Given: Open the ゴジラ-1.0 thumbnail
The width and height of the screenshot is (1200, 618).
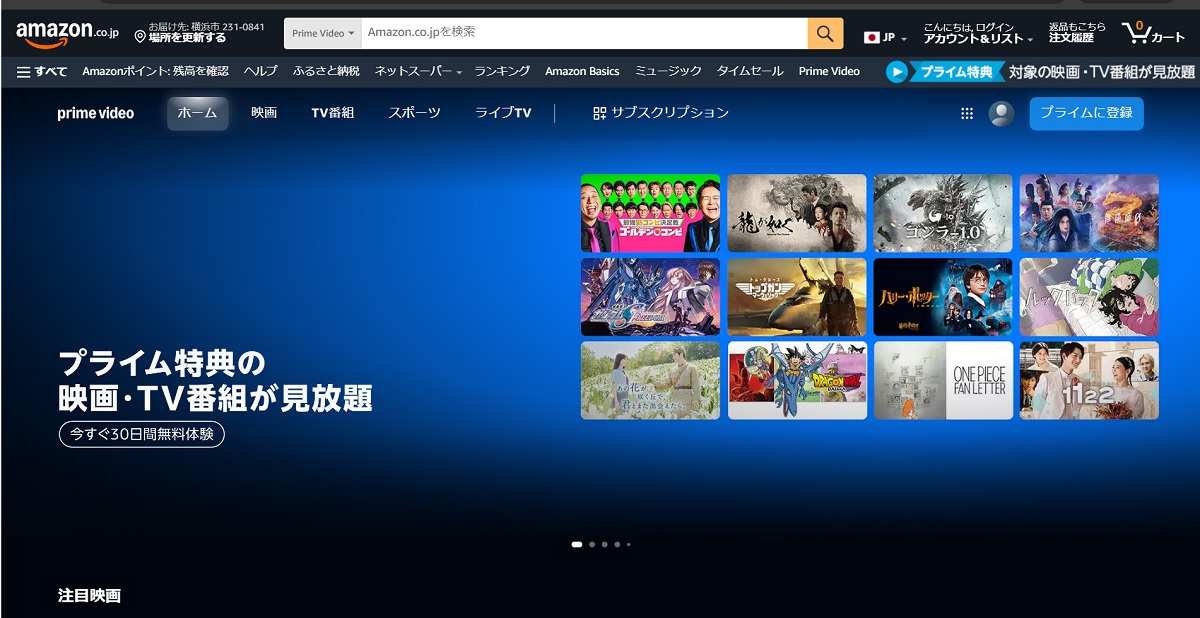Looking at the screenshot, I should pos(942,213).
